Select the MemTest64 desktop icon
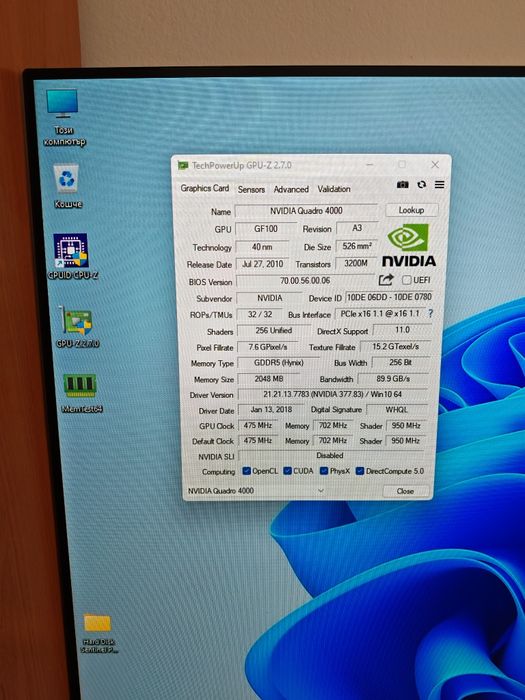The height and width of the screenshot is (700, 525). coord(80,393)
